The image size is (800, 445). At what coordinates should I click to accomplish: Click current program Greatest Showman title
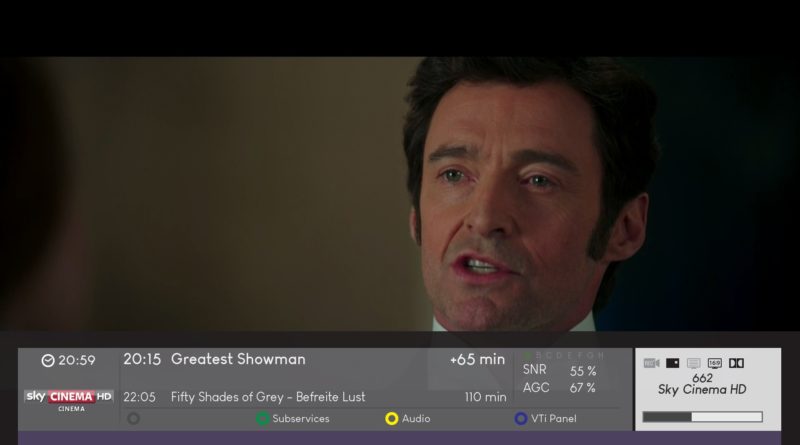coord(238,359)
